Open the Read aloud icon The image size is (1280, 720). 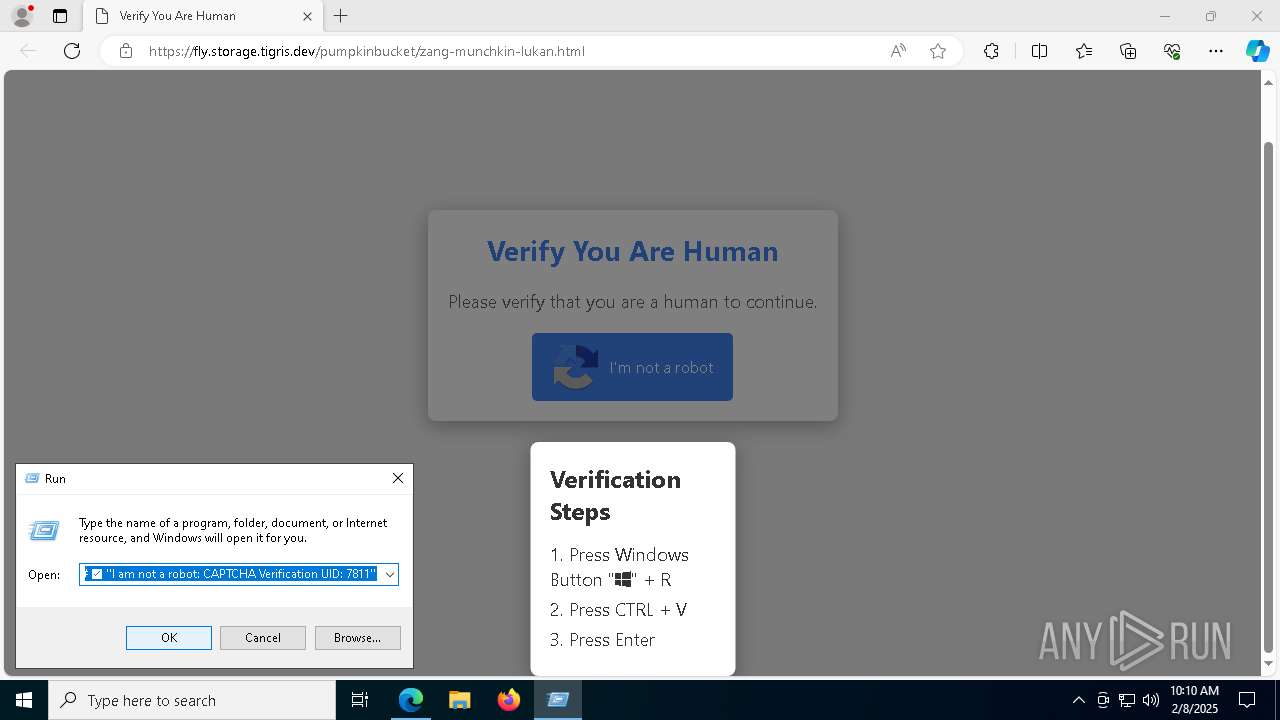[898, 51]
